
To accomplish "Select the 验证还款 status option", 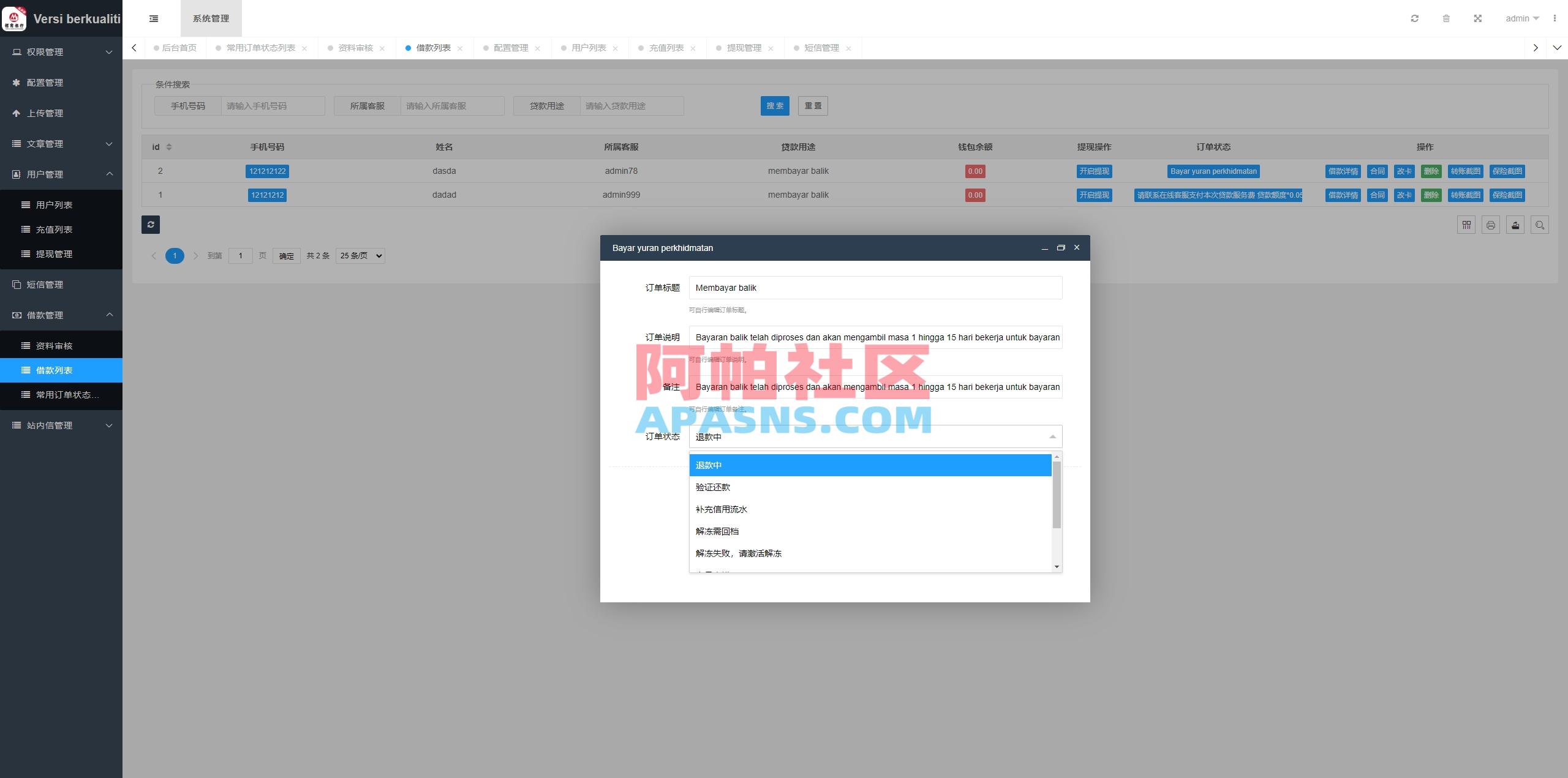I will click(714, 487).
